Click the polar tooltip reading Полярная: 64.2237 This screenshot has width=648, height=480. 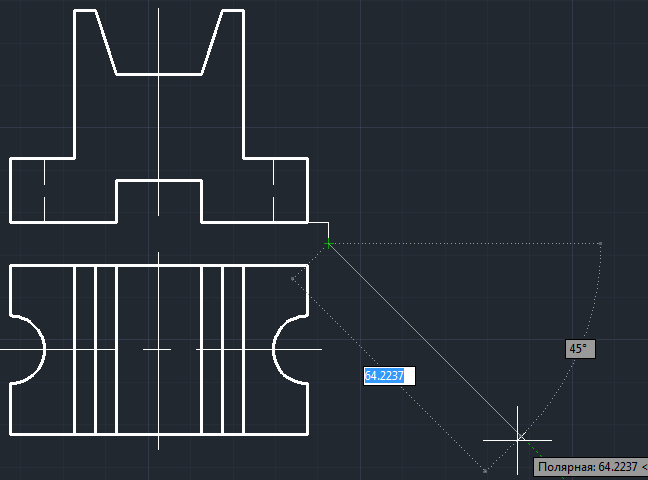591,467
